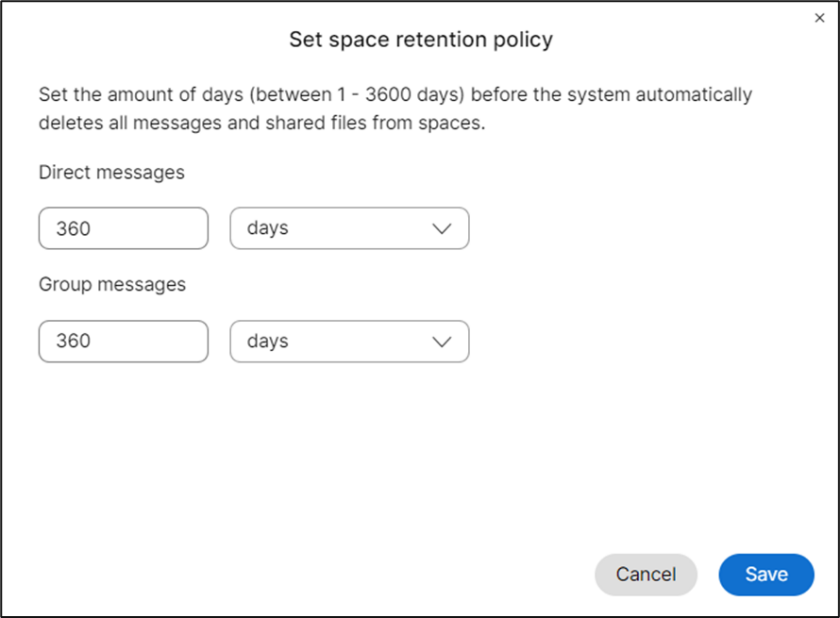This screenshot has width=840, height=618.
Task: Click the "deletes all messages and shared files" line
Action: pos(261,125)
